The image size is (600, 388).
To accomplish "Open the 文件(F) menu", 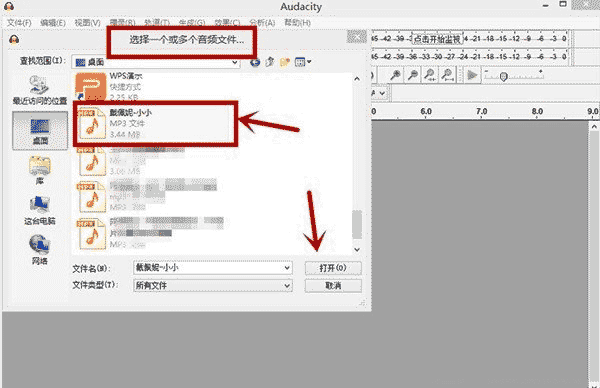I will point(19,23).
